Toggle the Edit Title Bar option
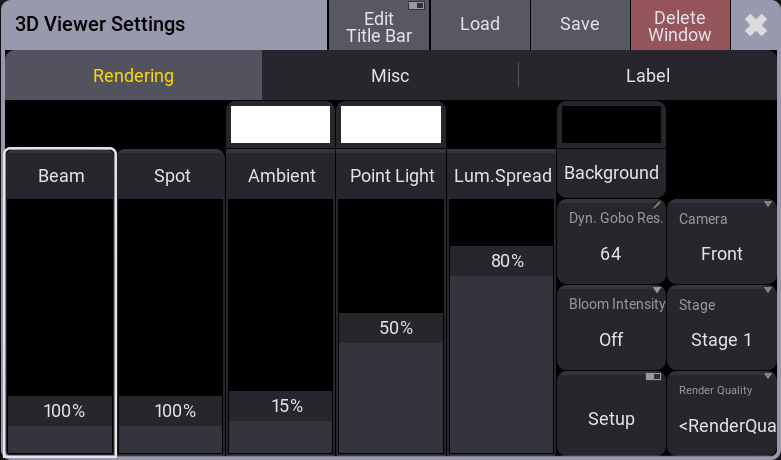Viewport: 781px width, 460px height. click(379, 25)
